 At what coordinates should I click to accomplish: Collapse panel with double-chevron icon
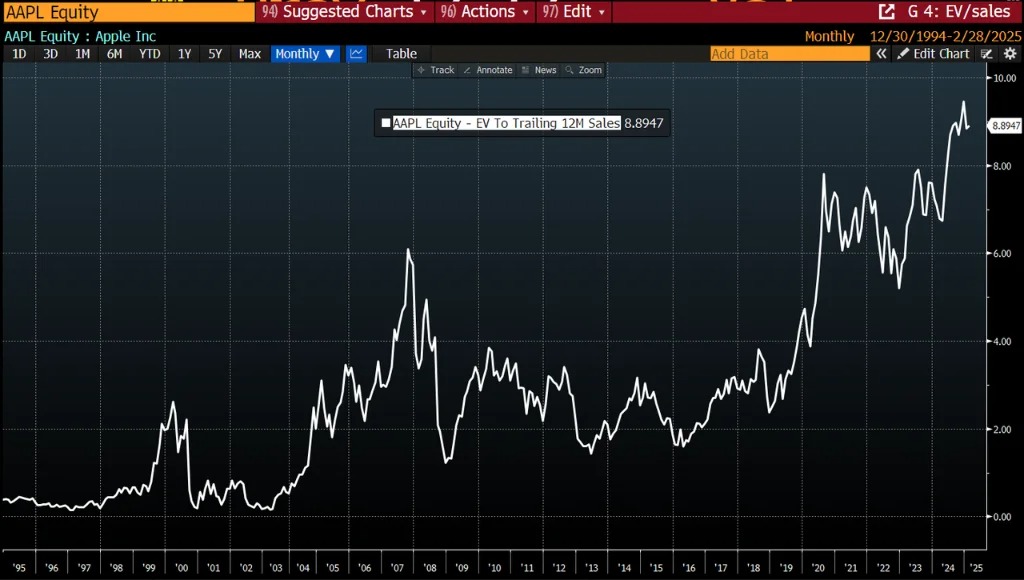[x=882, y=54]
